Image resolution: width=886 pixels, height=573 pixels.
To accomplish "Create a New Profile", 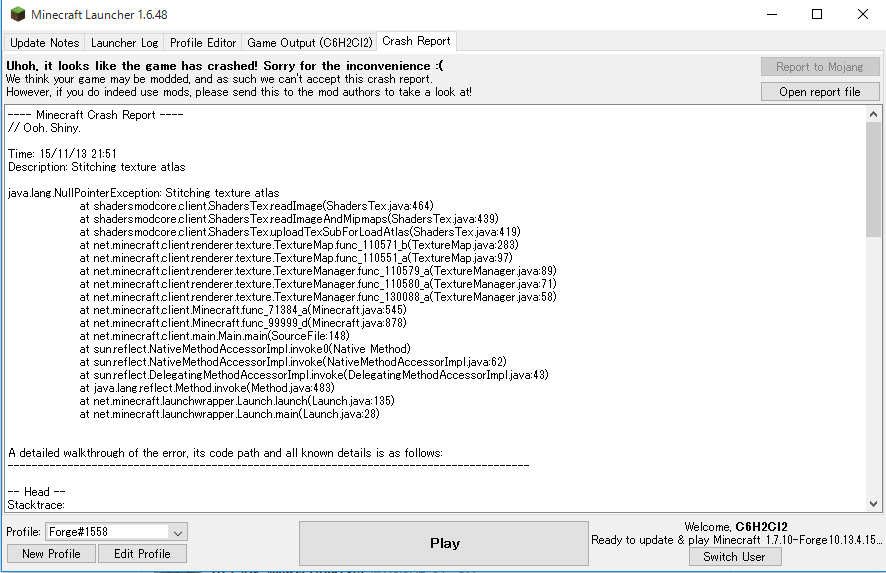I will click(x=51, y=554).
